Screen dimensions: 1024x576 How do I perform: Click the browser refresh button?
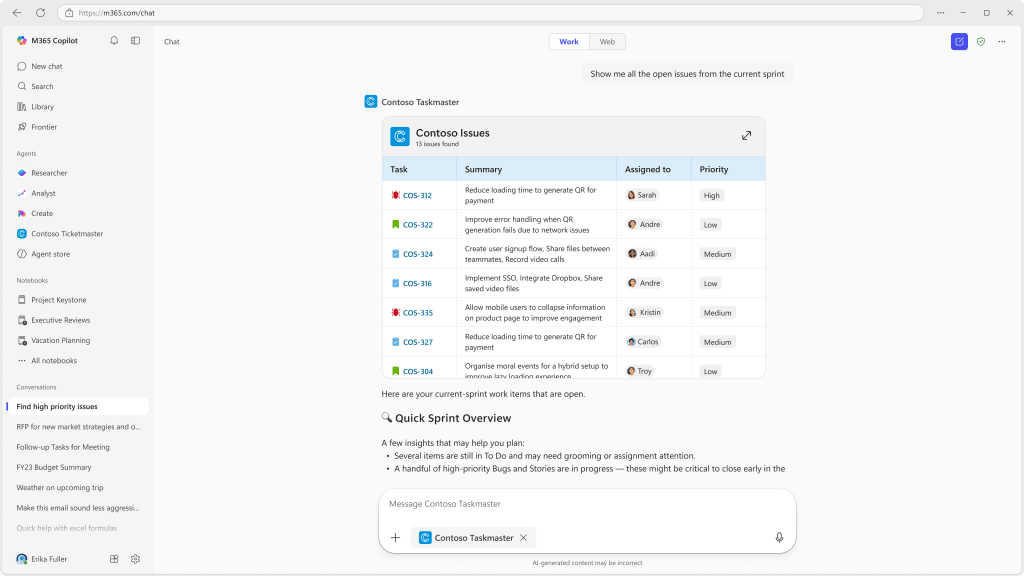(40, 13)
